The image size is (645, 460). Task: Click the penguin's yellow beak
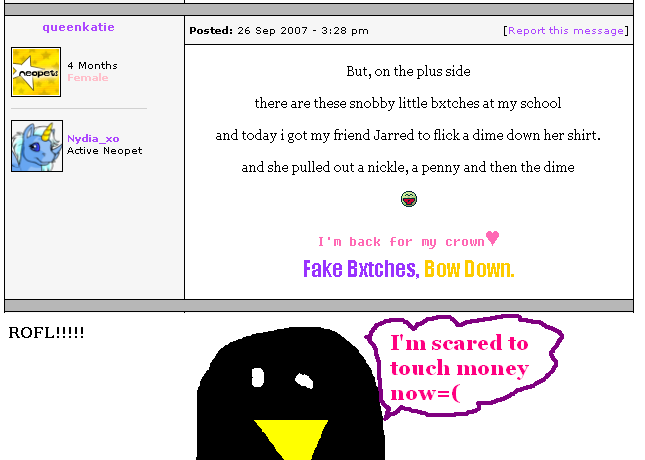[291, 439]
